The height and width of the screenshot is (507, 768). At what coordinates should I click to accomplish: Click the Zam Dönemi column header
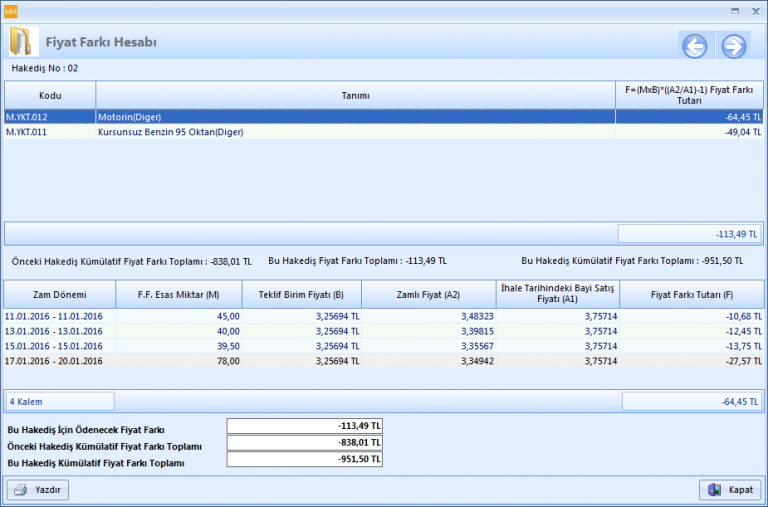(x=58, y=295)
